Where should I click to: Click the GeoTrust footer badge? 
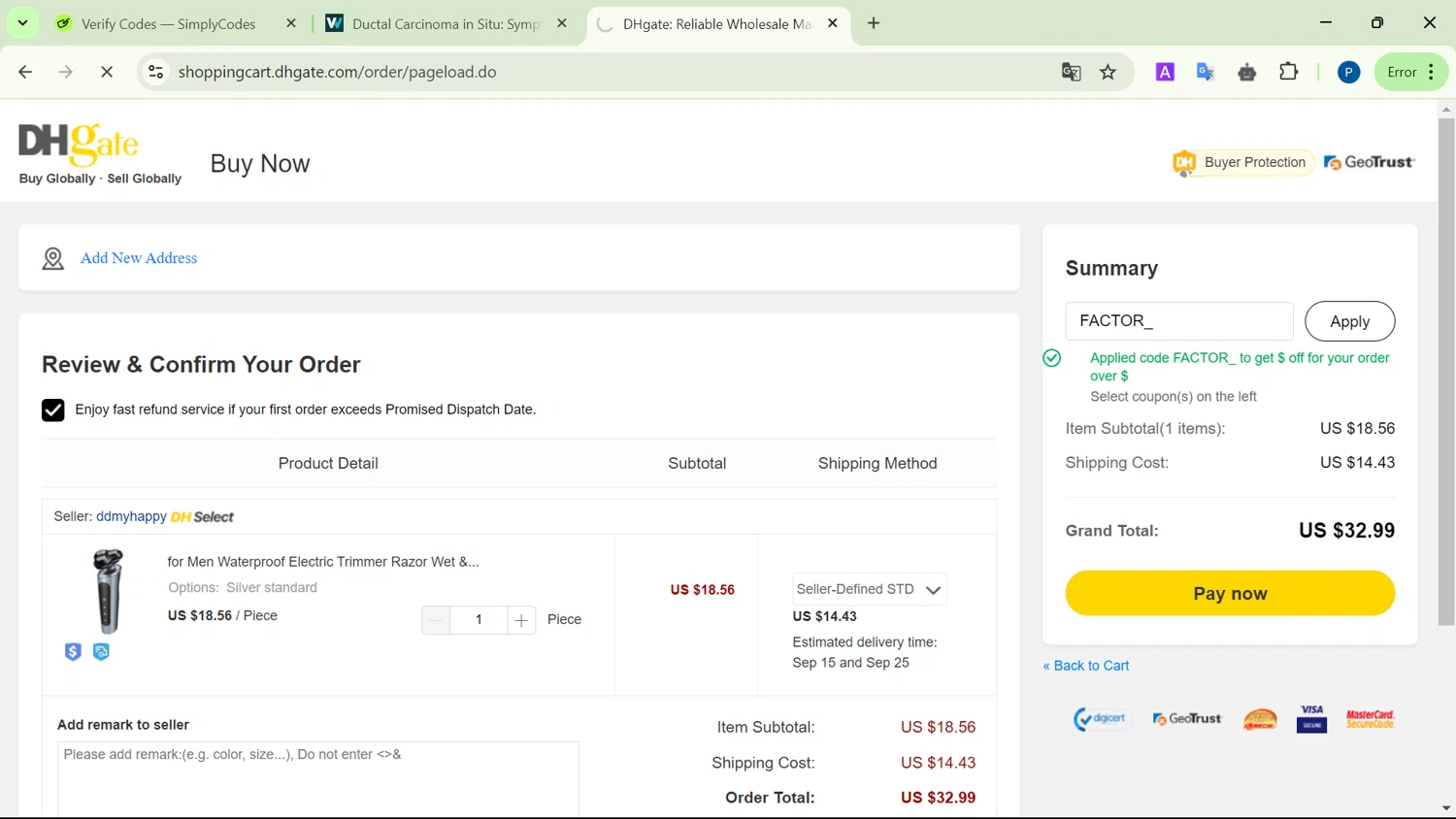click(x=1186, y=719)
